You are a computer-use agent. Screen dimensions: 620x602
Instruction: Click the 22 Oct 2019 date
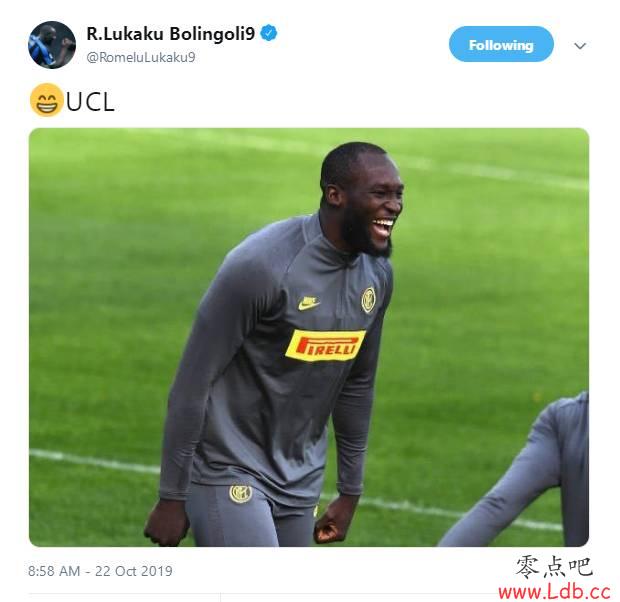point(134,571)
